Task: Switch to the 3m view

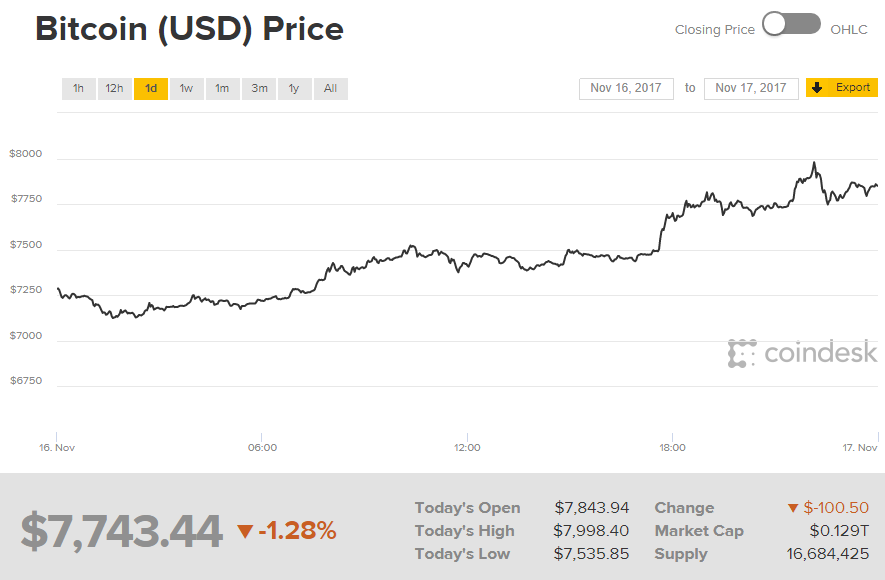Action: (258, 88)
